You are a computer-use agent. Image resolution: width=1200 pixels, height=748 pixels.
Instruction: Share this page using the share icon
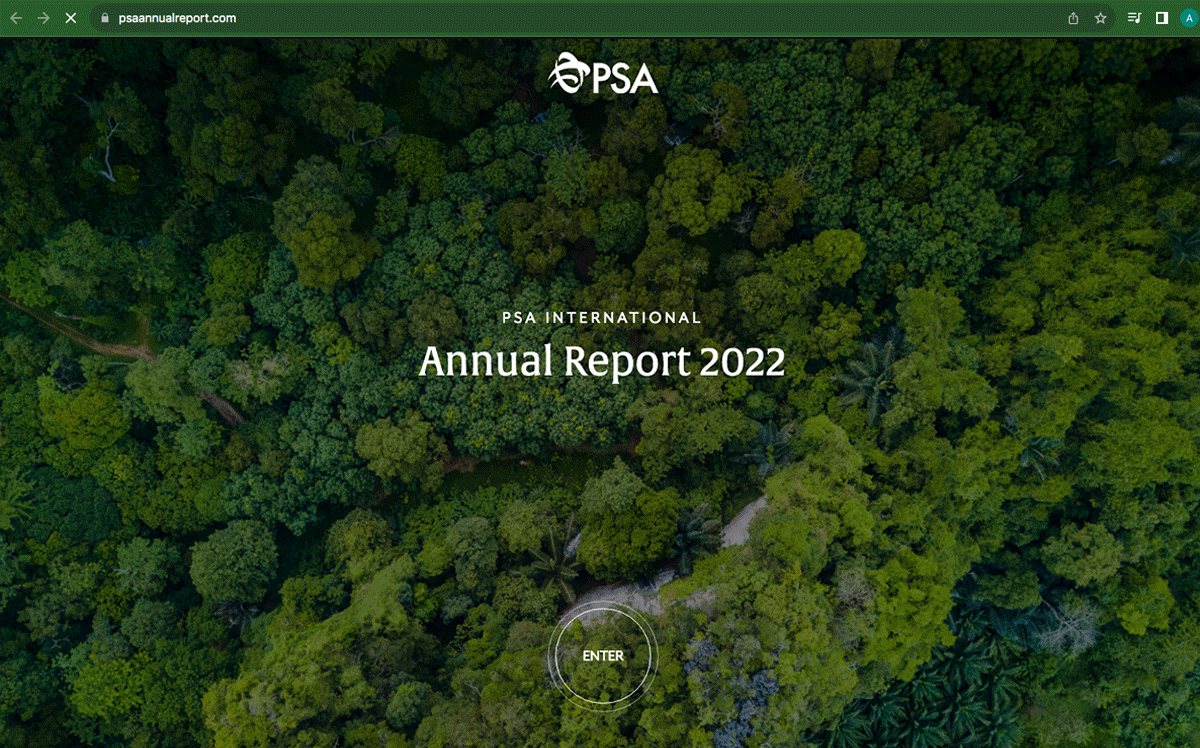(1073, 18)
